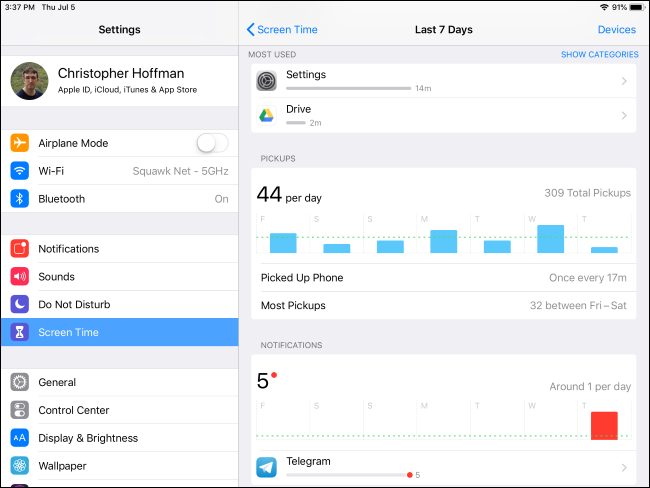Tap the Do Not Disturb moon icon
The width and height of the screenshot is (650, 488).
click(x=20, y=304)
